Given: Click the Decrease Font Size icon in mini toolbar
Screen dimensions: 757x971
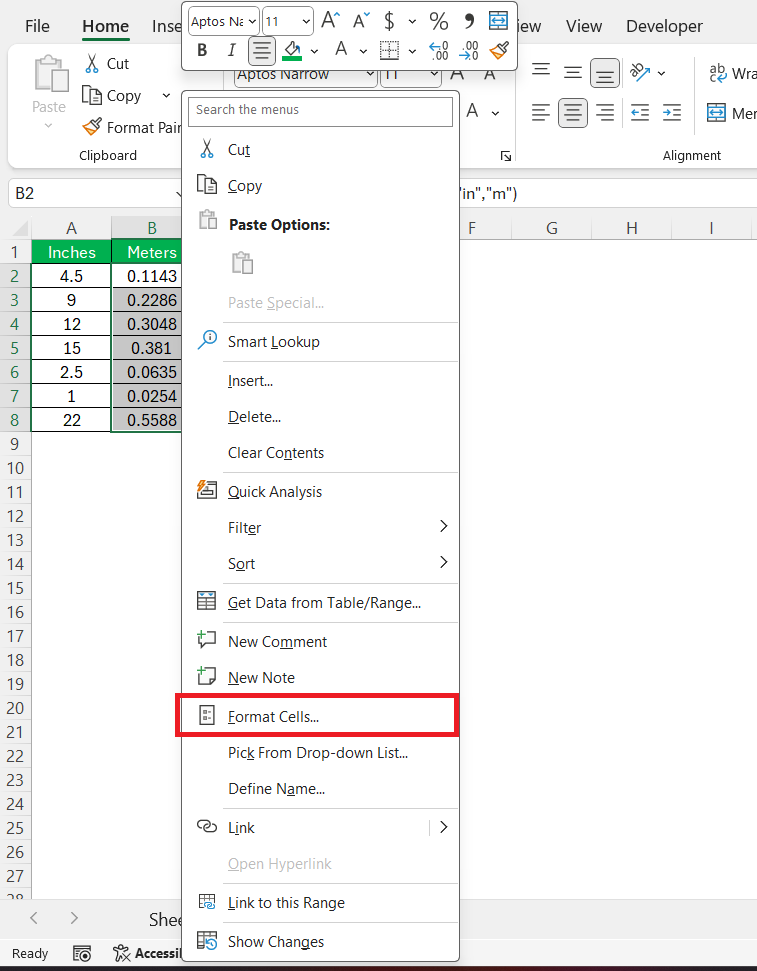Looking at the screenshot, I should click(361, 21).
